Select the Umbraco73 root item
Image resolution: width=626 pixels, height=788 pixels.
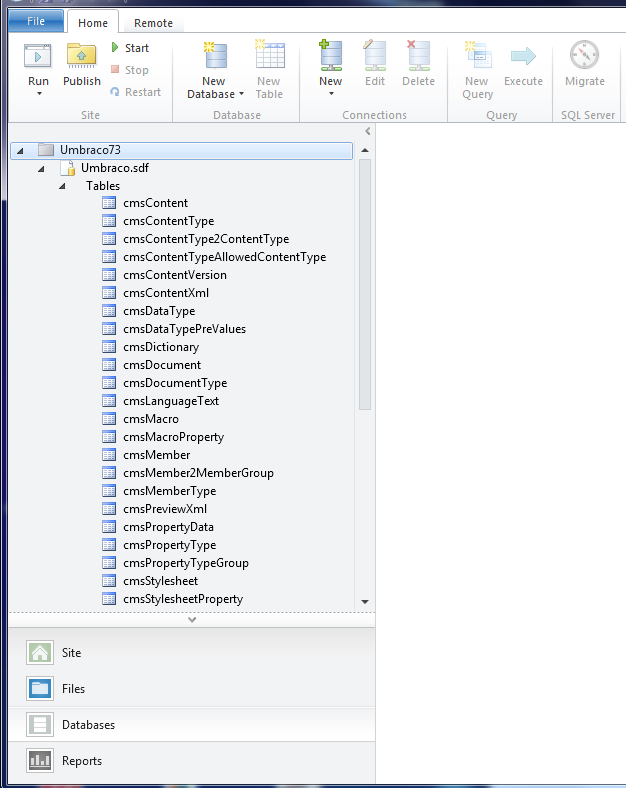click(x=181, y=150)
